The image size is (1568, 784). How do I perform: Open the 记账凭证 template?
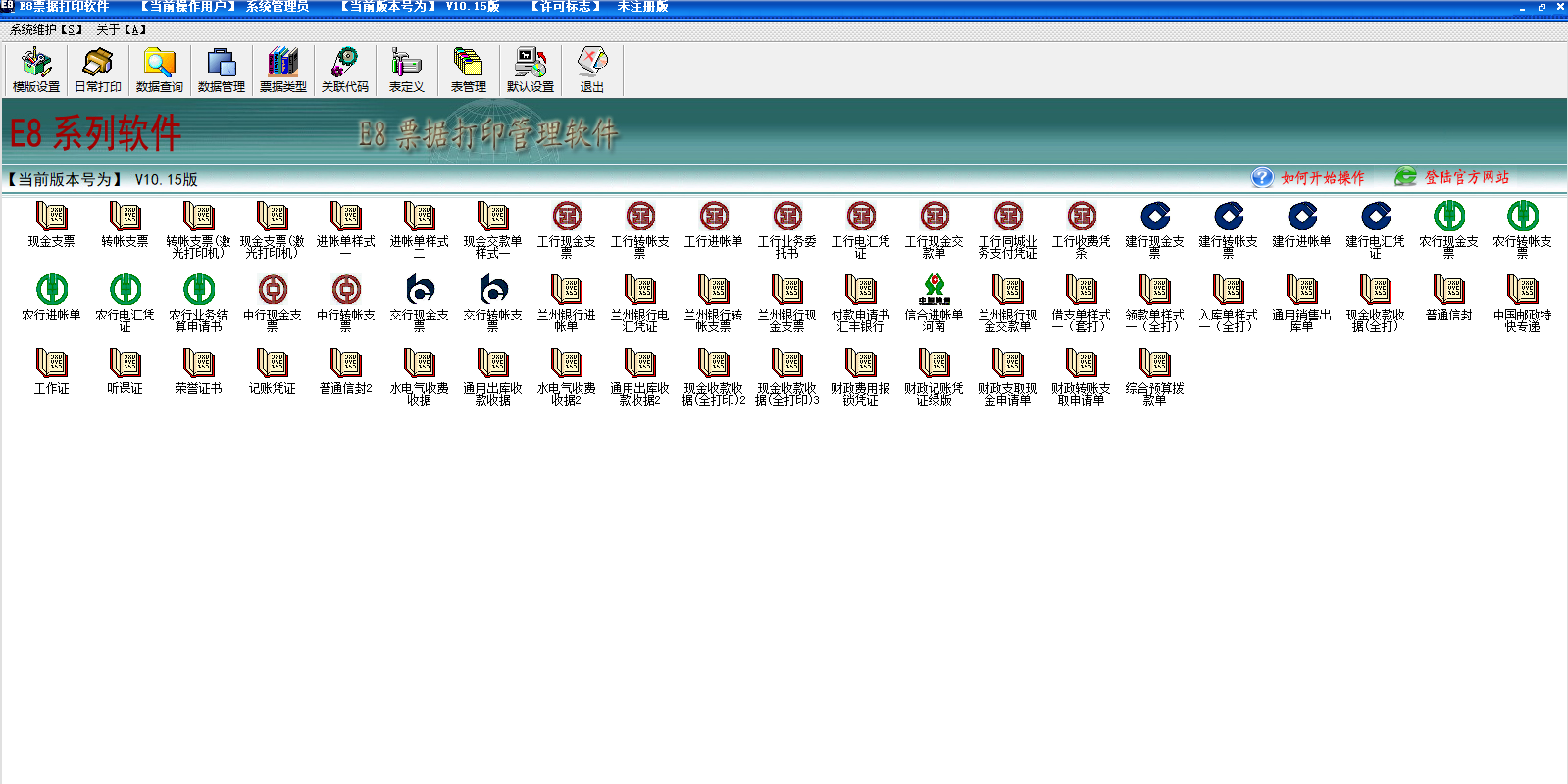[273, 371]
